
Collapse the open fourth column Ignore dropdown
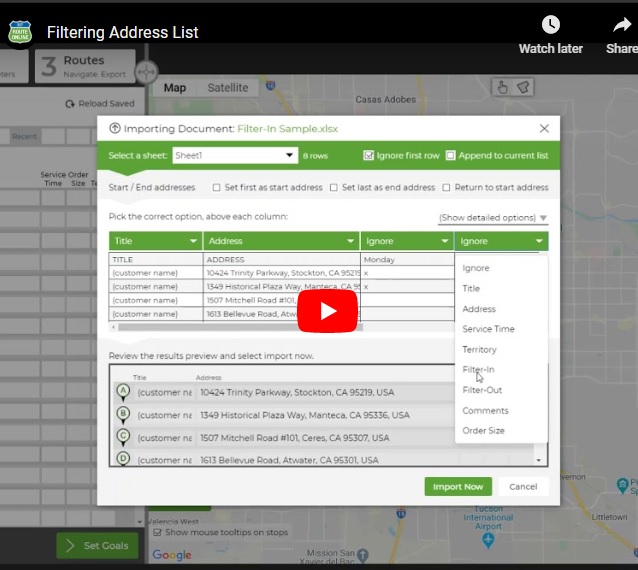click(x=501, y=241)
